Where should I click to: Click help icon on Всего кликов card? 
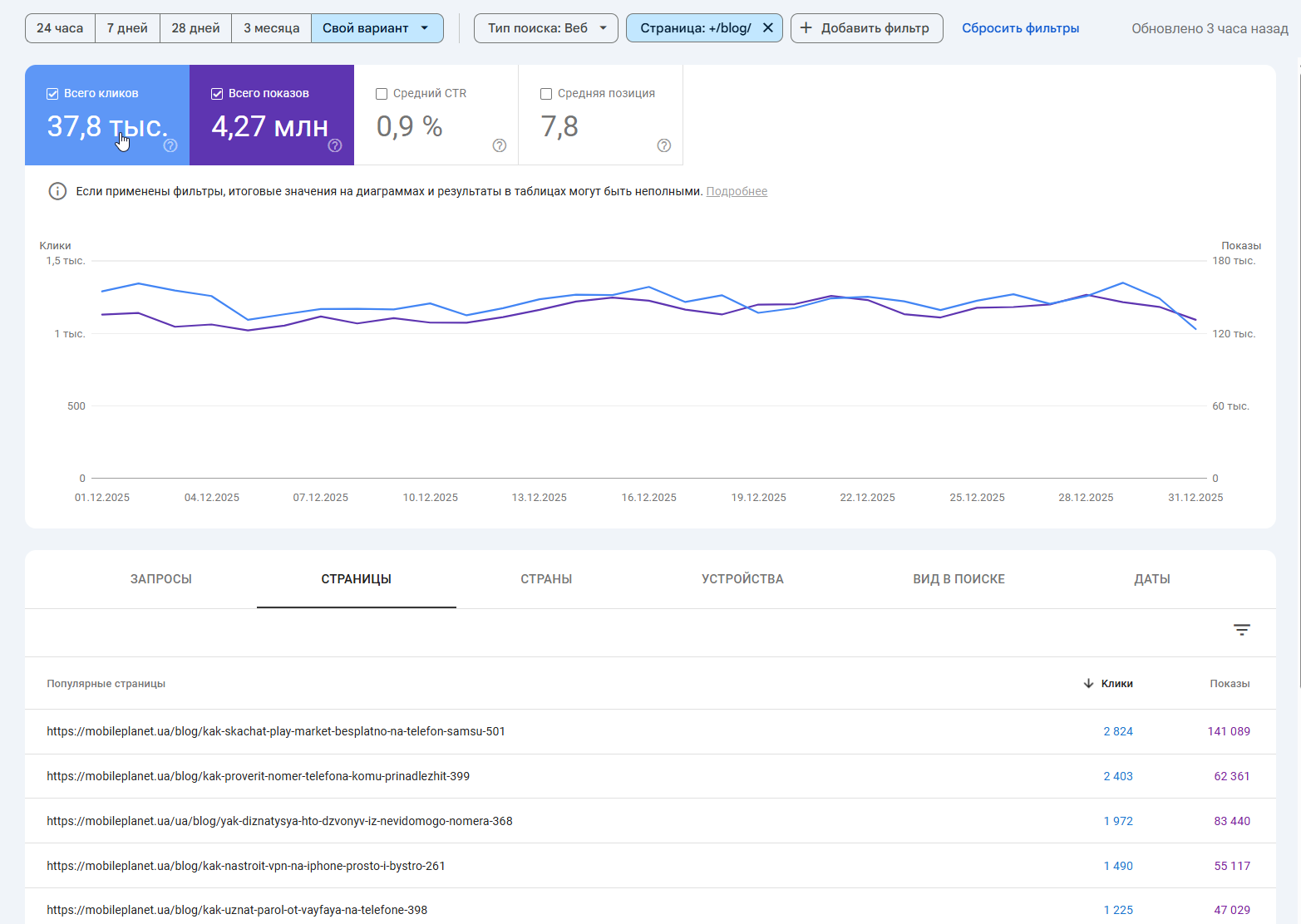pos(170,145)
